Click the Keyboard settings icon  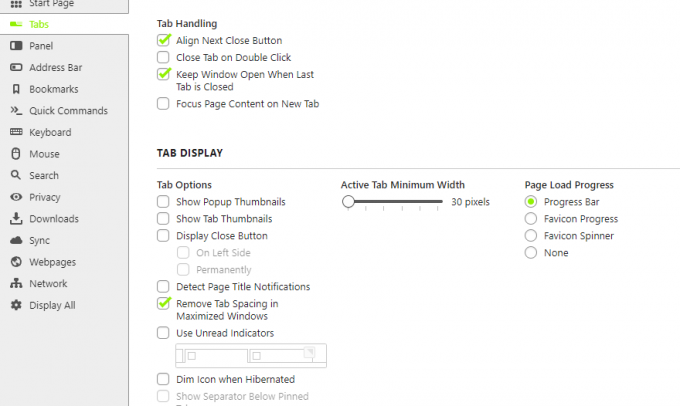[16, 132]
